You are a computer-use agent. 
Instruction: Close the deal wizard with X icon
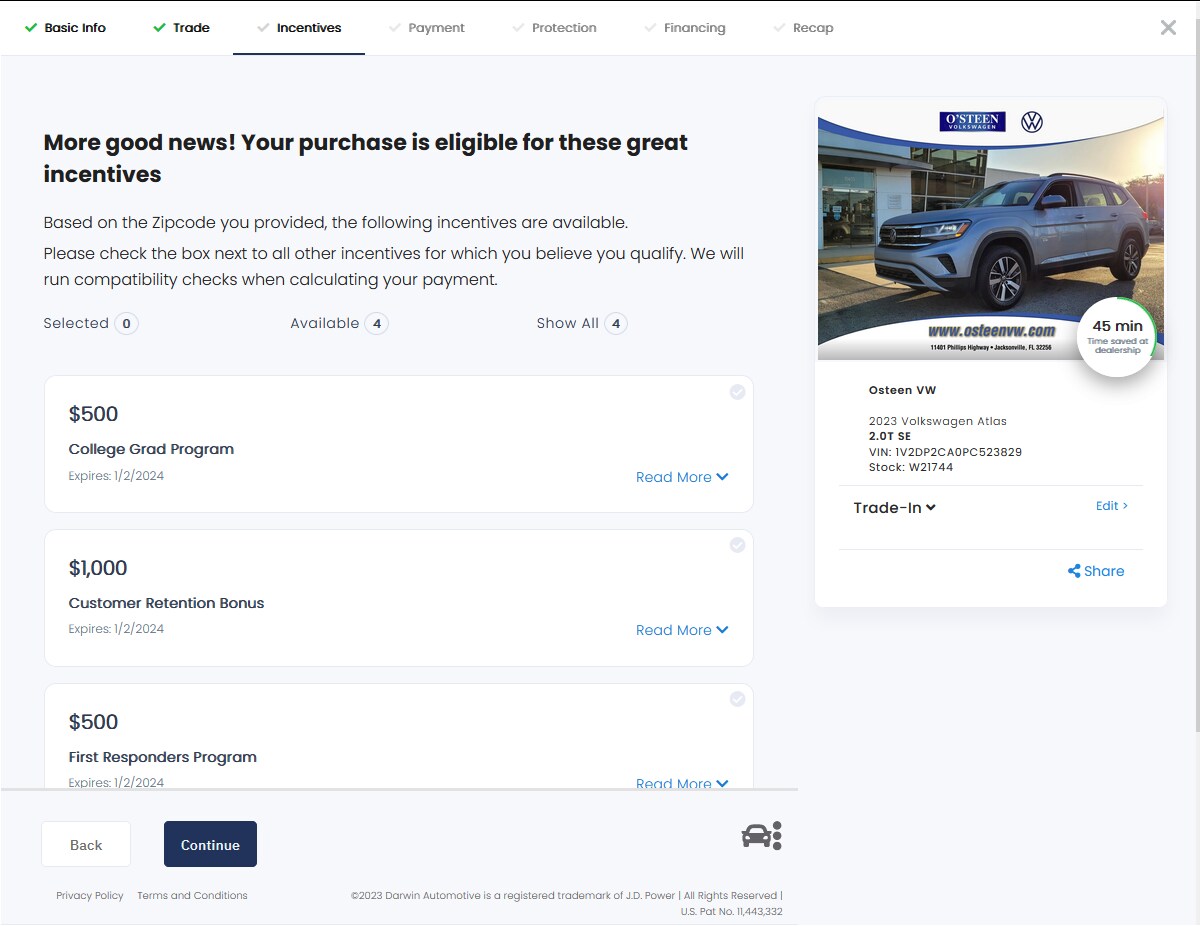(1167, 28)
